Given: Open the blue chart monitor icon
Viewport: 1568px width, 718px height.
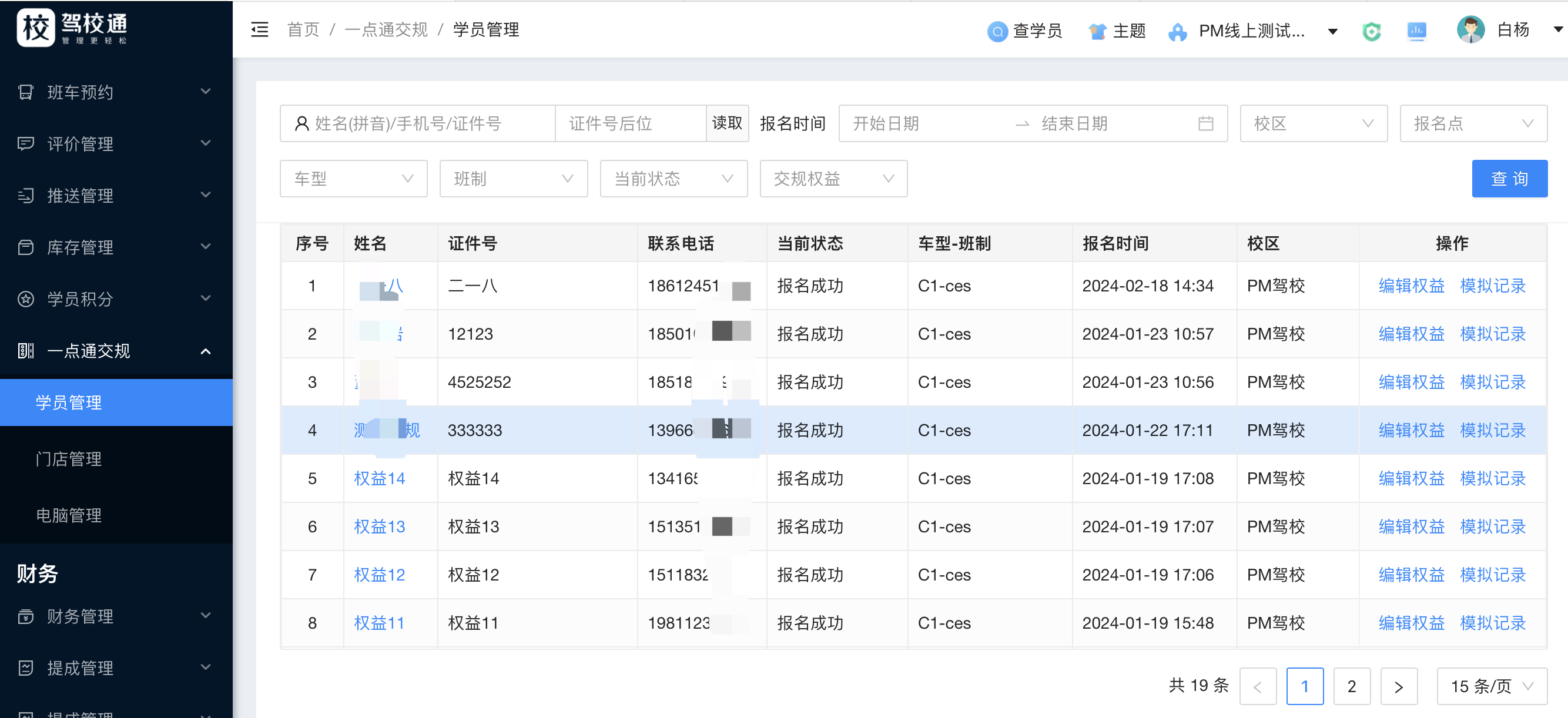Looking at the screenshot, I should 1416,31.
